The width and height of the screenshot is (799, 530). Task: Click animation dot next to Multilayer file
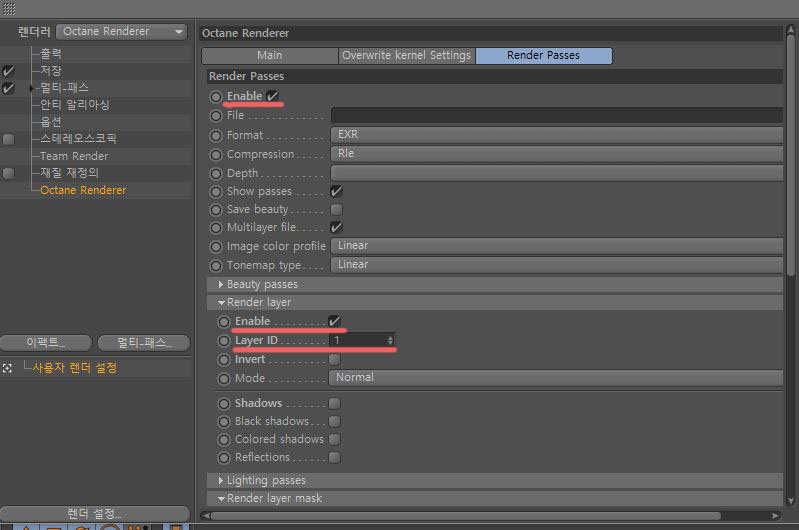pyautogui.click(x=216, y=227)
